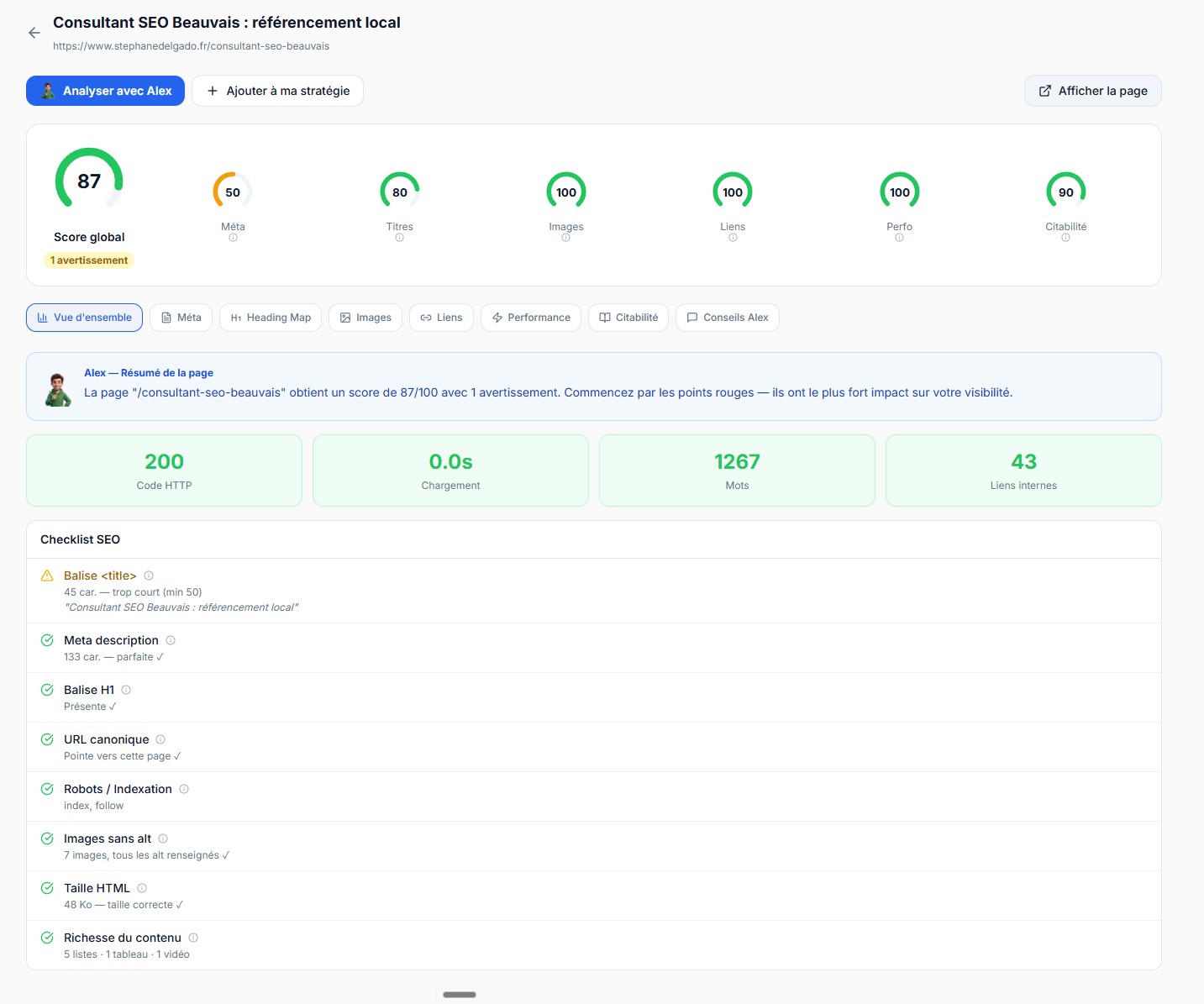Open the Heading Map tab

271,318
